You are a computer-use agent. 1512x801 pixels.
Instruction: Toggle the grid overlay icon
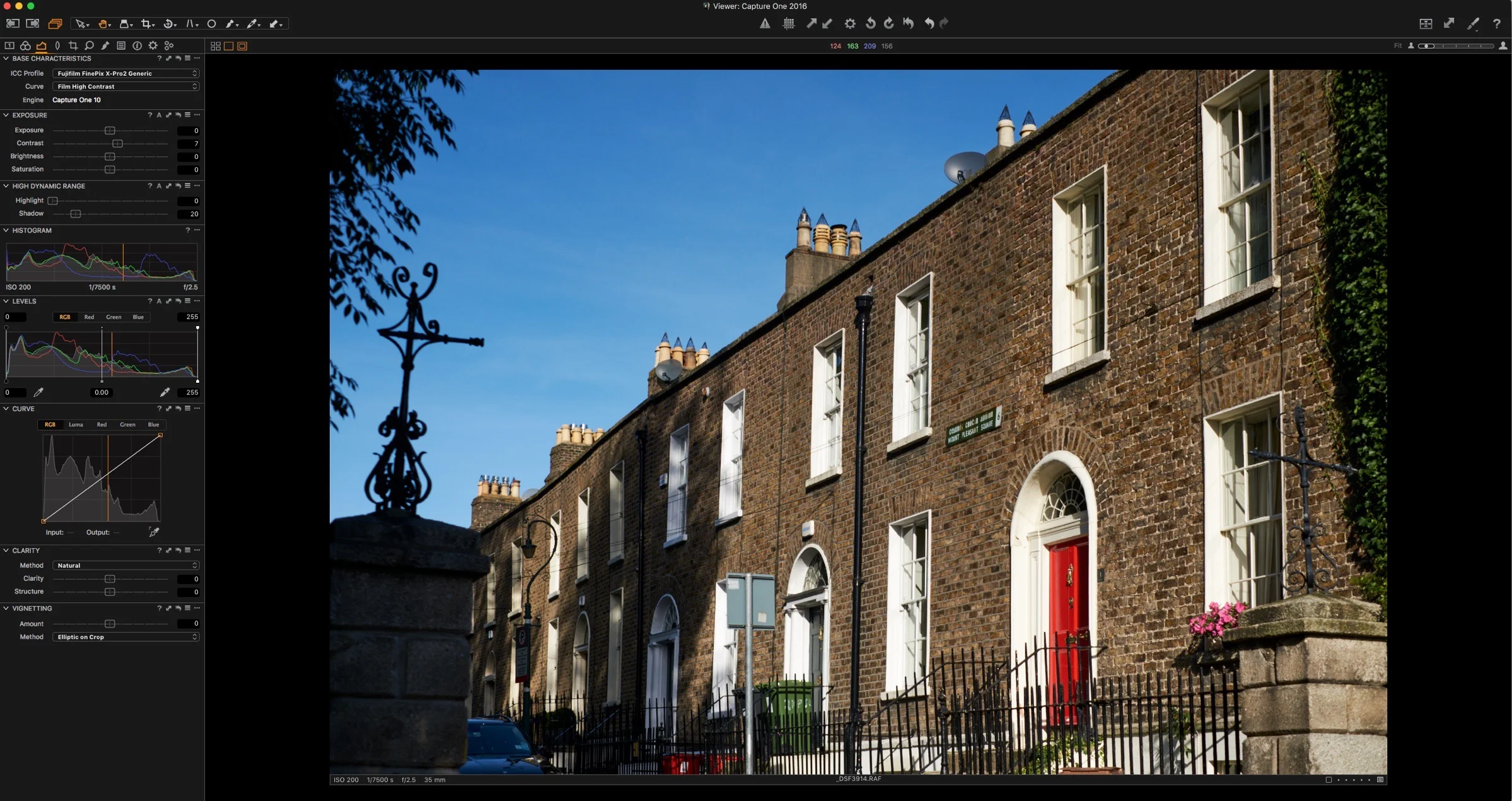[x=788, y=24]
